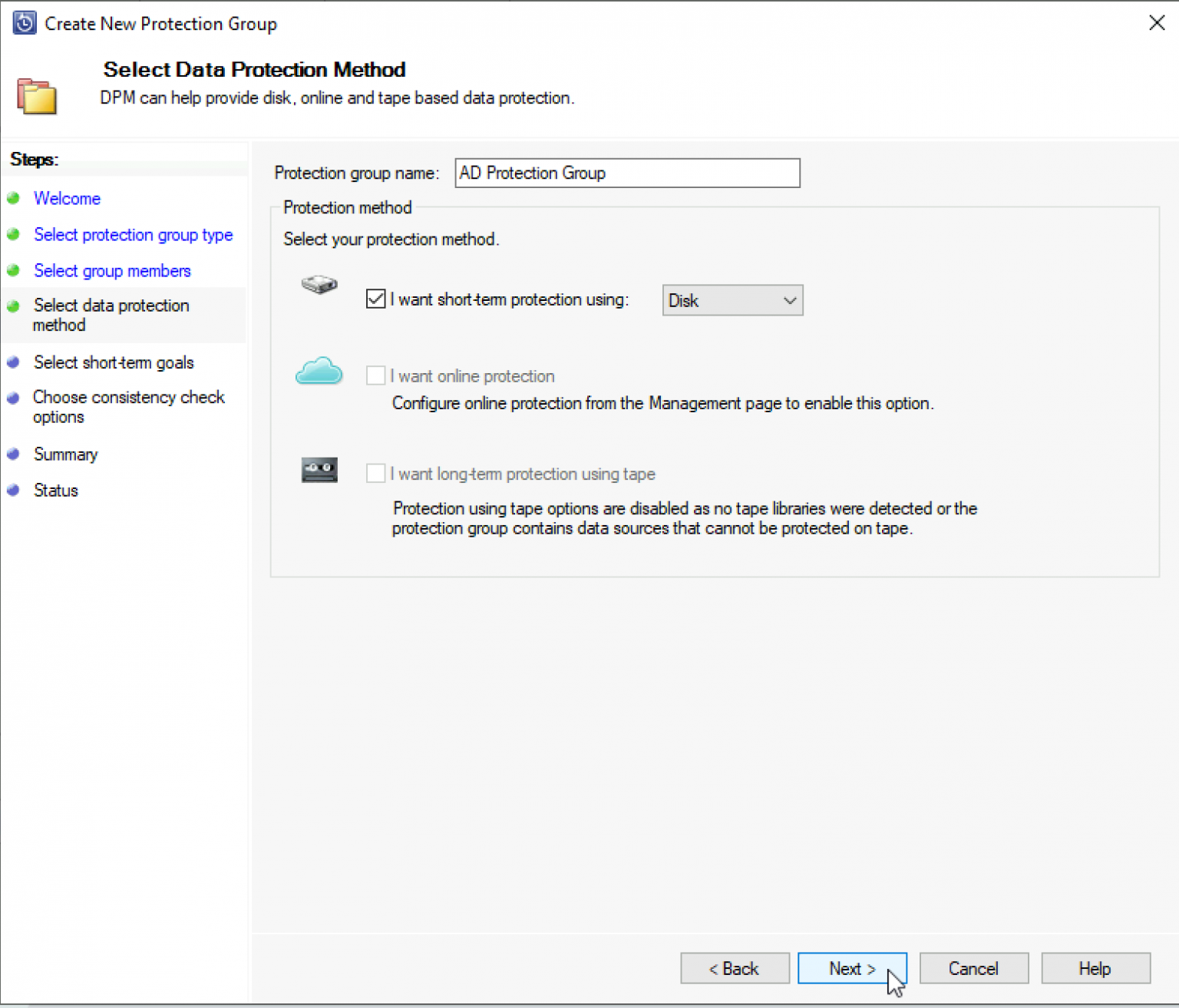Click inside the Protection group name field

[626, 173]
